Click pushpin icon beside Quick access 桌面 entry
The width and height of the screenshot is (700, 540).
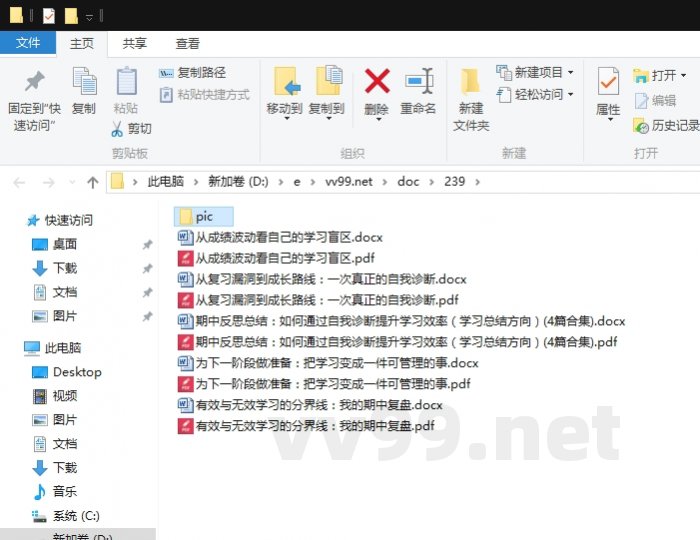pos(147,245)
